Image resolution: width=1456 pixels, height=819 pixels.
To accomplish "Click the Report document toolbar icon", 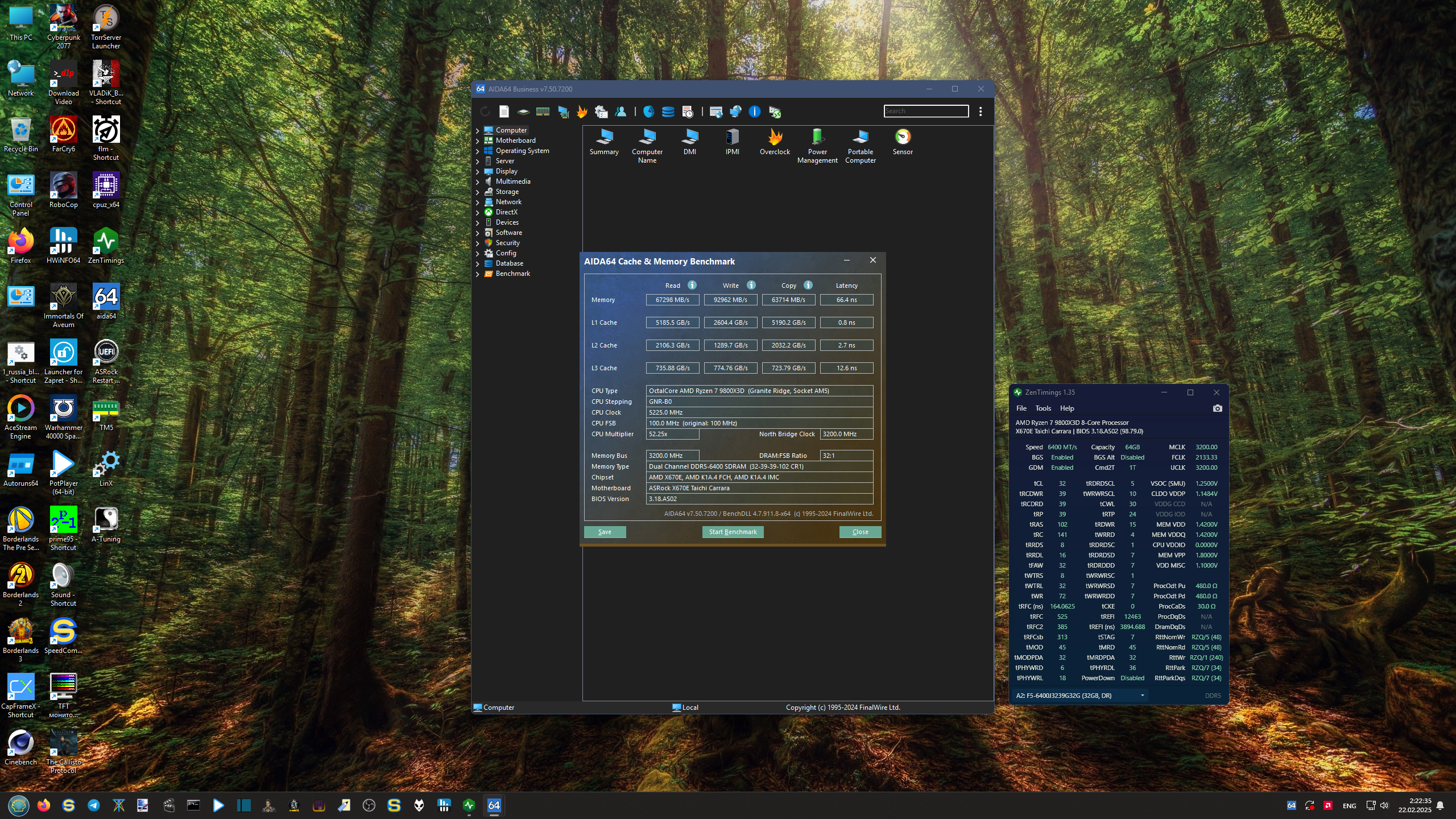I will [504, 111].
